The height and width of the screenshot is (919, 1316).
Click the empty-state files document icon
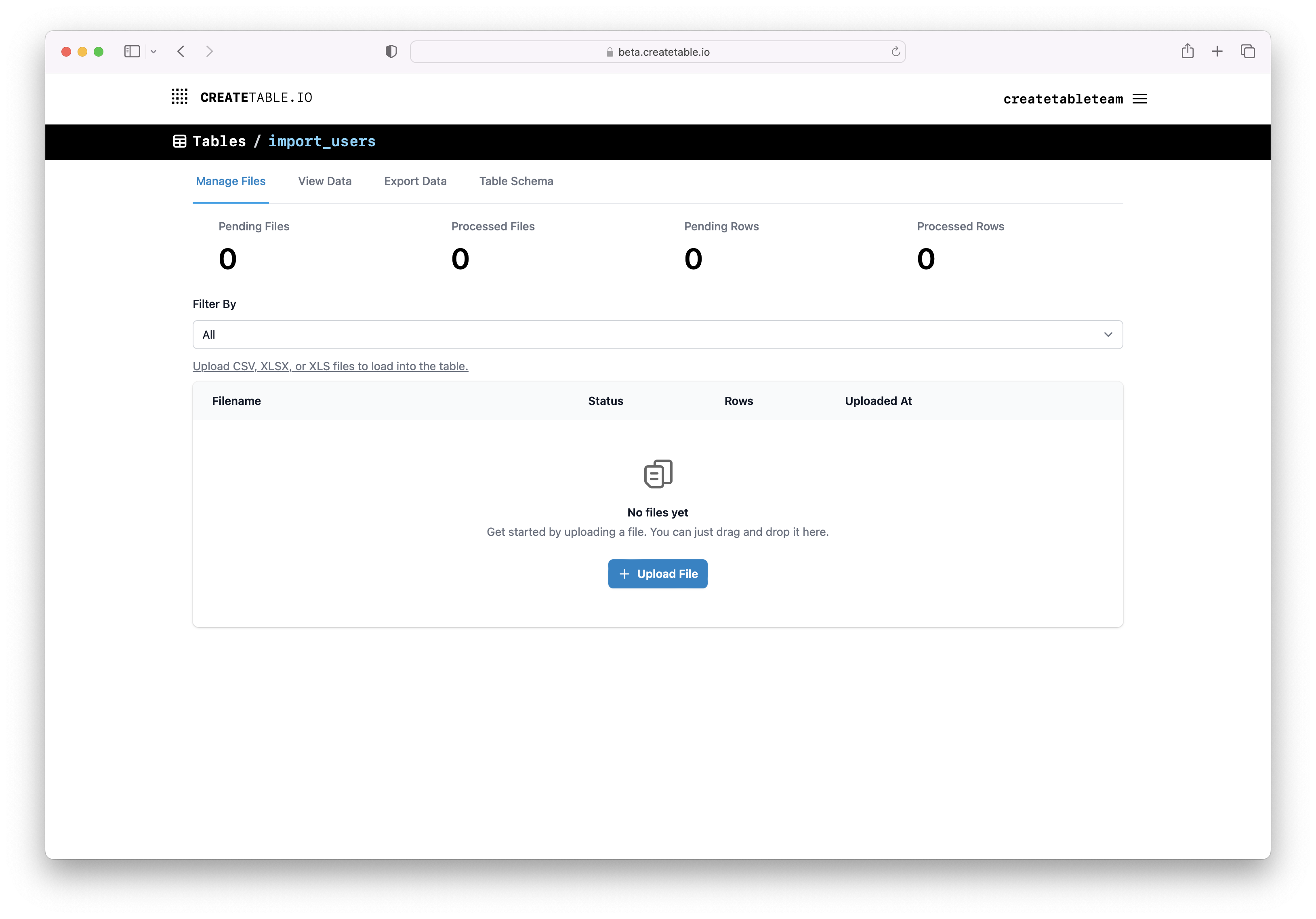[658, 474]
